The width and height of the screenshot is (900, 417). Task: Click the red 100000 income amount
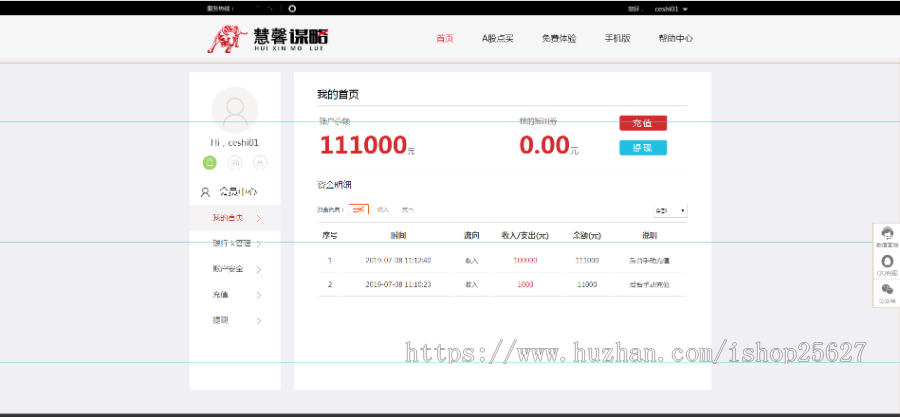click(525, 260)
